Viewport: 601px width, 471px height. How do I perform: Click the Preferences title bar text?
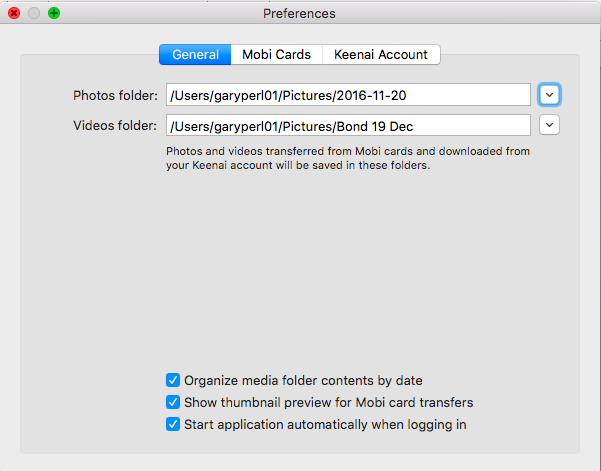coord(299,14)
